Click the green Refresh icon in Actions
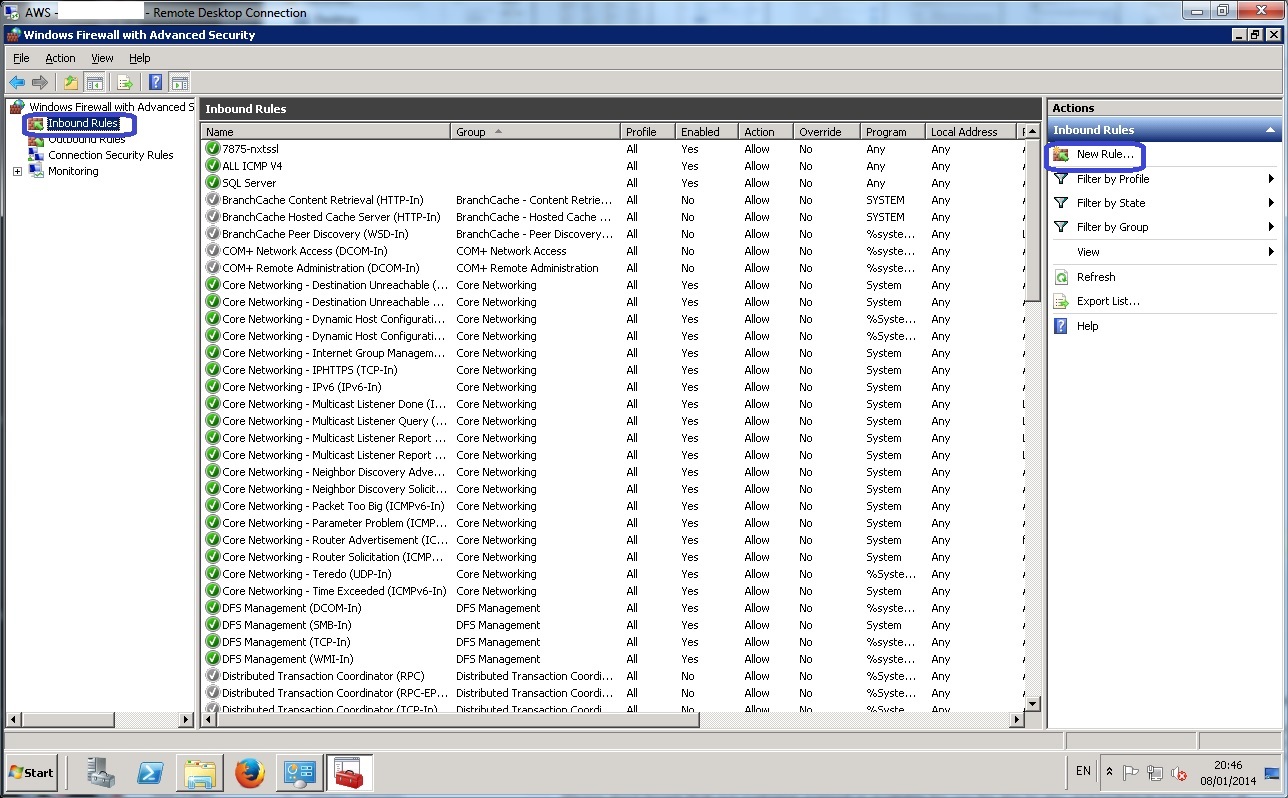1288x798 pixels. point(1061,277)
